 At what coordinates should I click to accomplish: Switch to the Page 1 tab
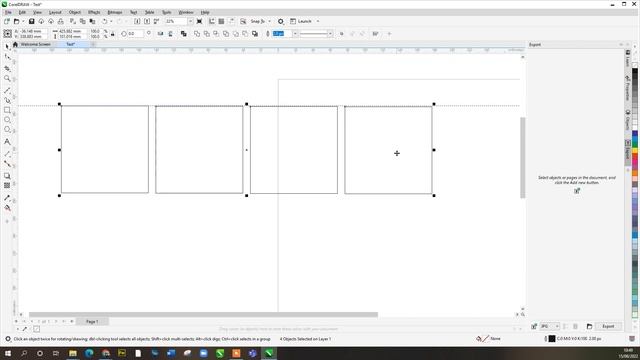tap(92, 322)
